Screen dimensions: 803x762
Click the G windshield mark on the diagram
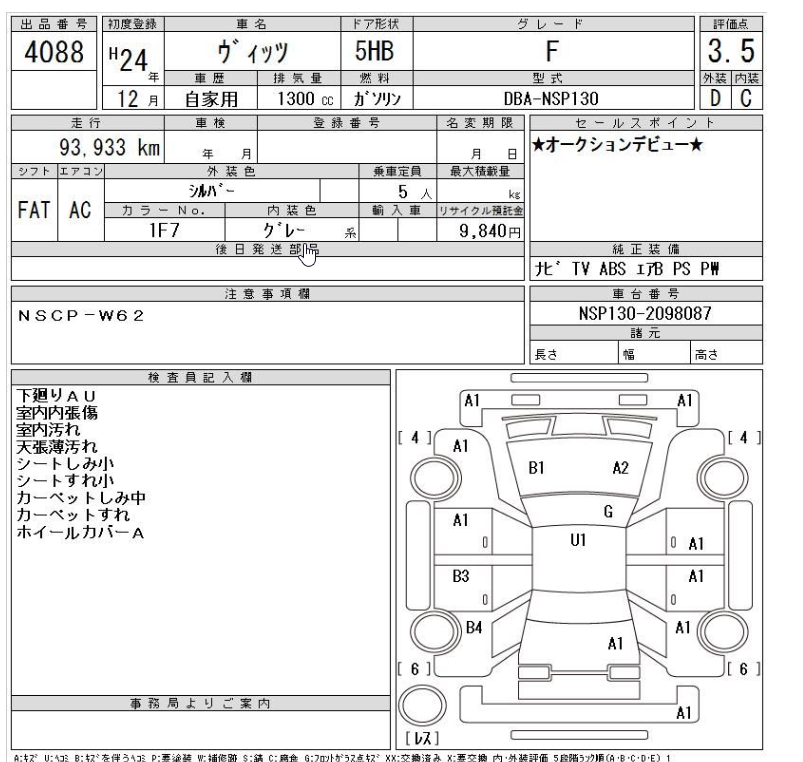pyautogui.click(x=607, y=511)
